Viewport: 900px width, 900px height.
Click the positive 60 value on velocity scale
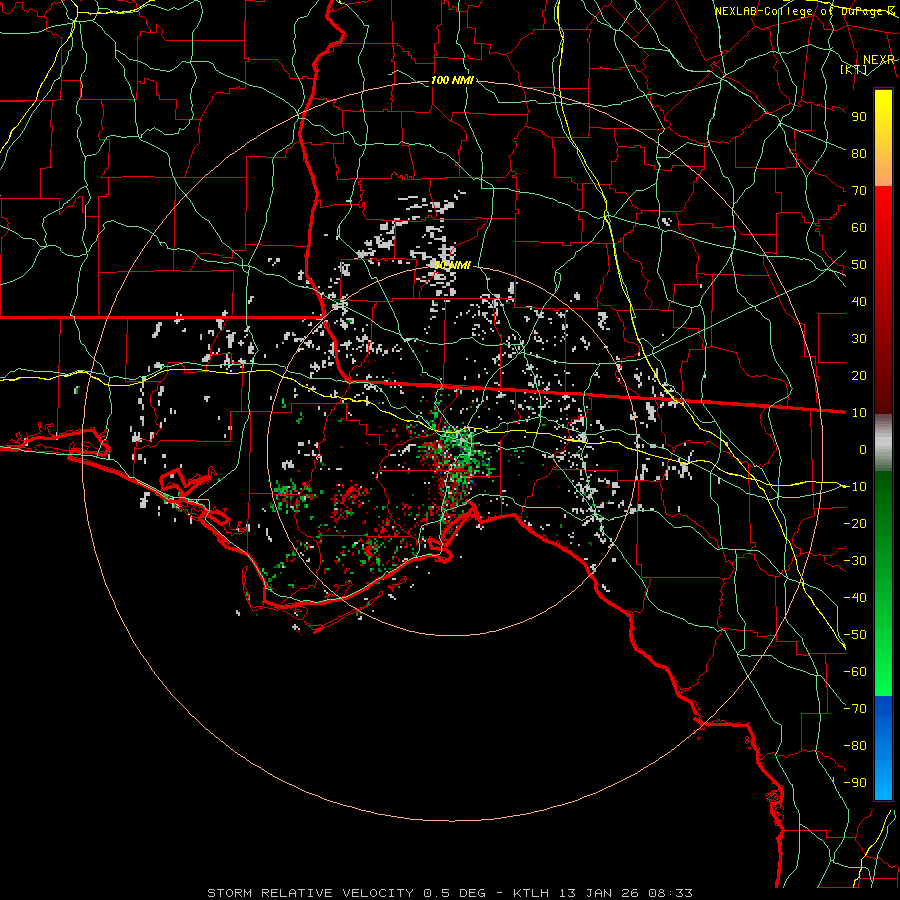(859, 227)
